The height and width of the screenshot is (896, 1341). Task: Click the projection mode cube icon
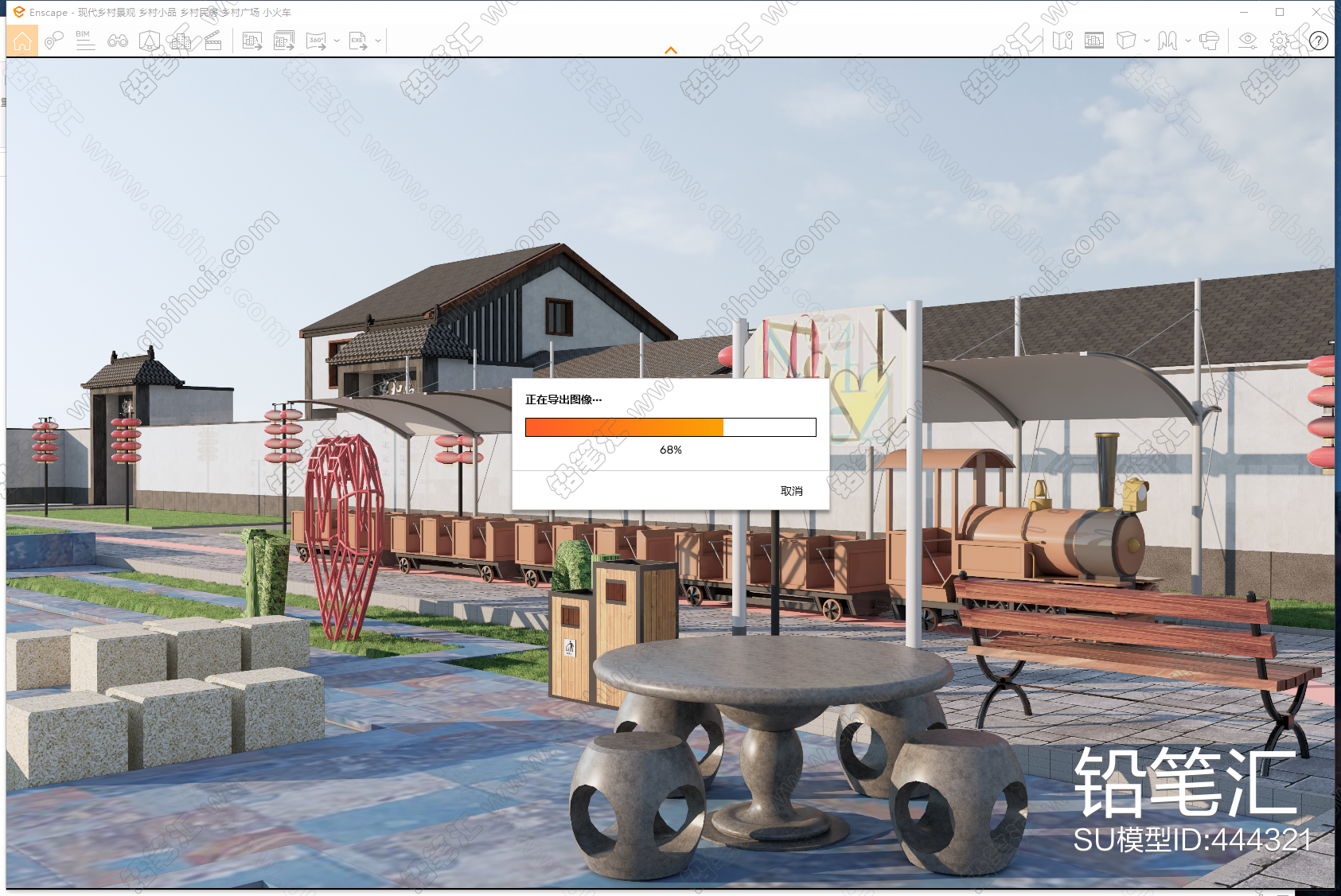coord(1126,41)
